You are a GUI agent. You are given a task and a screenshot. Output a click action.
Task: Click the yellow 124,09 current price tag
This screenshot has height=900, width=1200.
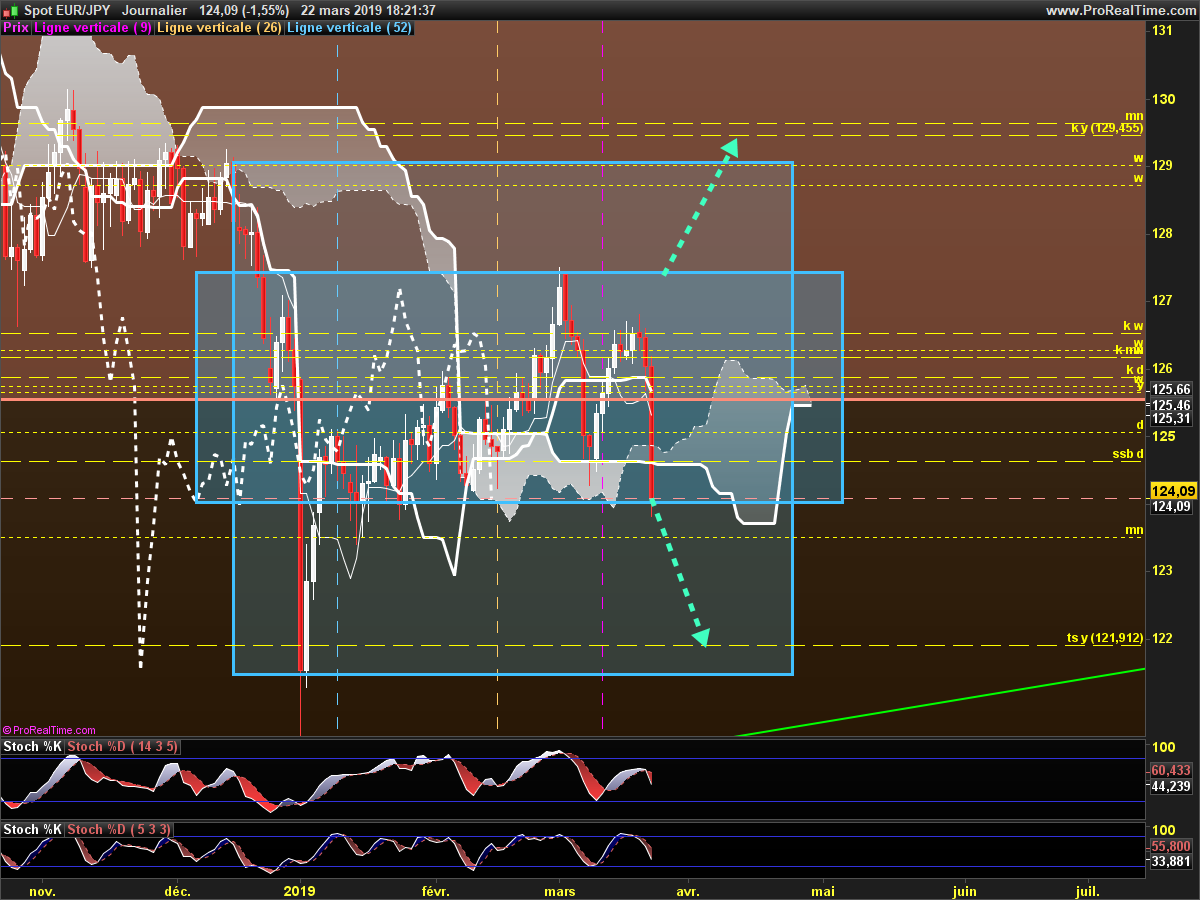pos(1173,491)
